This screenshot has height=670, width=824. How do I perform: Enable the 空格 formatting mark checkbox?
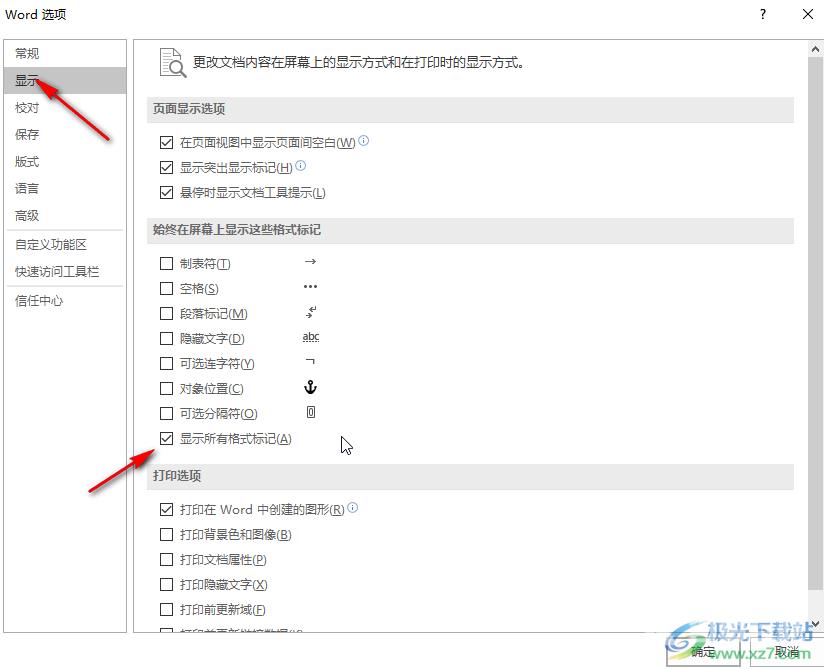pyautogui.click(x=166, y=288)
